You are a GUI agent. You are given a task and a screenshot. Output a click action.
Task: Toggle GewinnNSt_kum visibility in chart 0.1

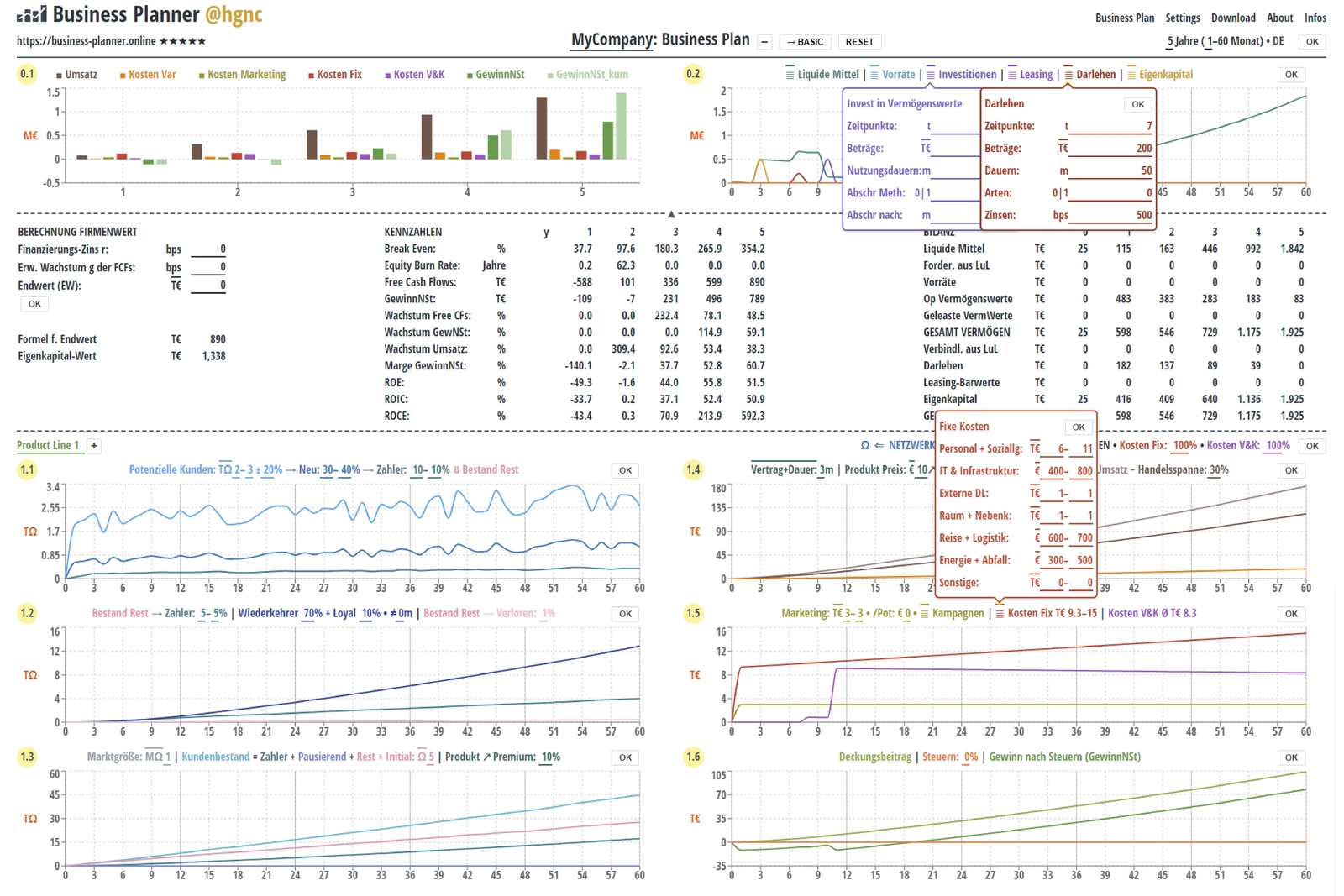586,74
